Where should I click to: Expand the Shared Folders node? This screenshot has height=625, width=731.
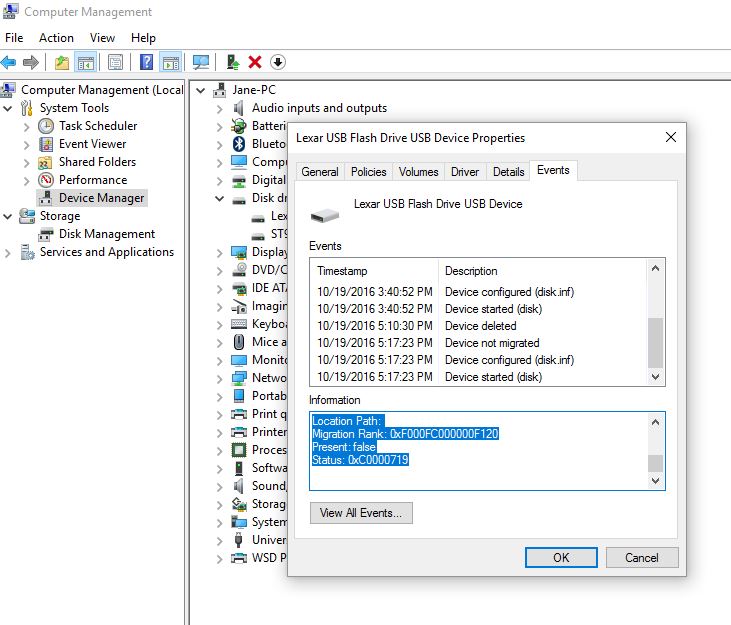27,163
